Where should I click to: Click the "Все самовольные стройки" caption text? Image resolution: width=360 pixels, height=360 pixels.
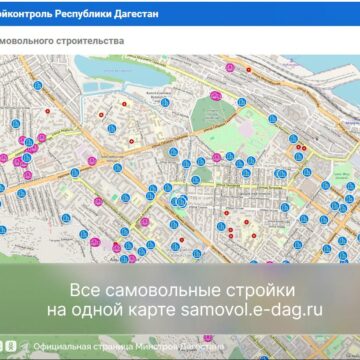pos(183,290)
